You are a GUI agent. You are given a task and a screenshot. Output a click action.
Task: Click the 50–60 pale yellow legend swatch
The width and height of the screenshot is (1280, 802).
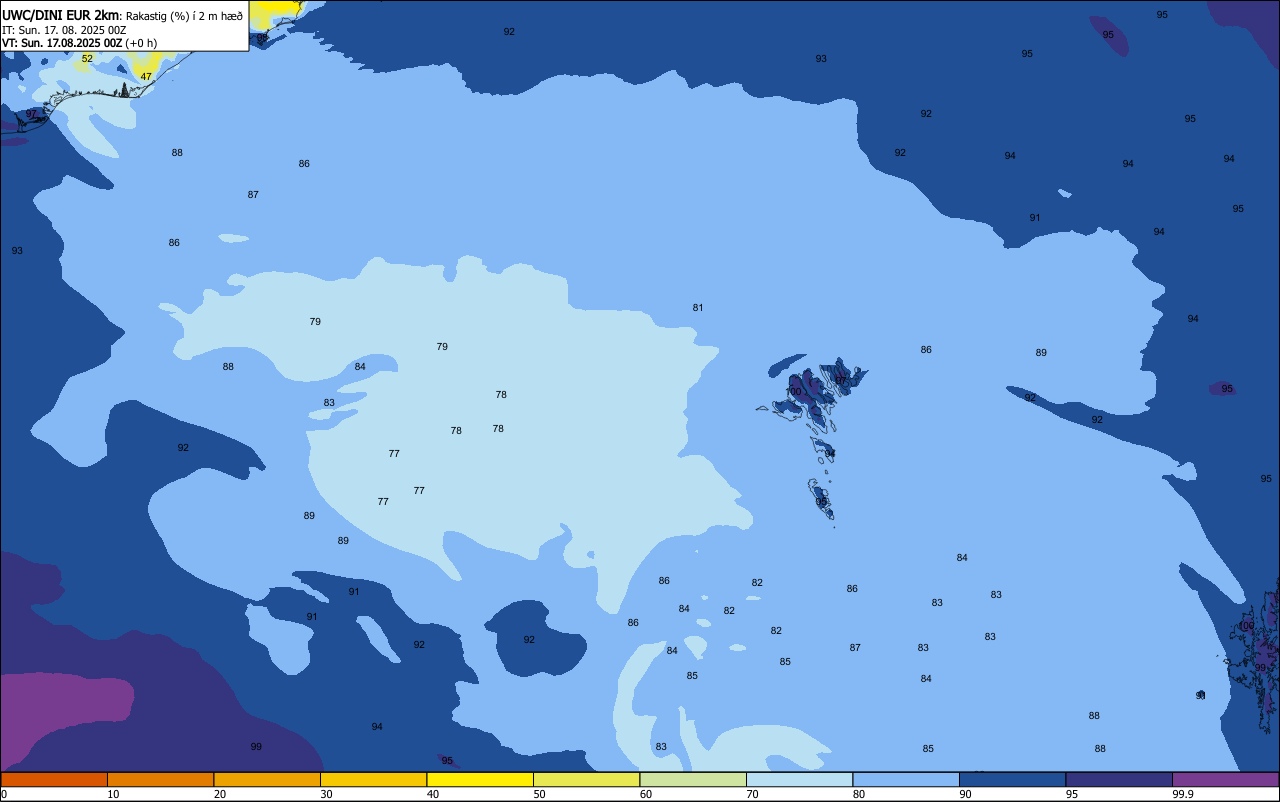(586, 779)
